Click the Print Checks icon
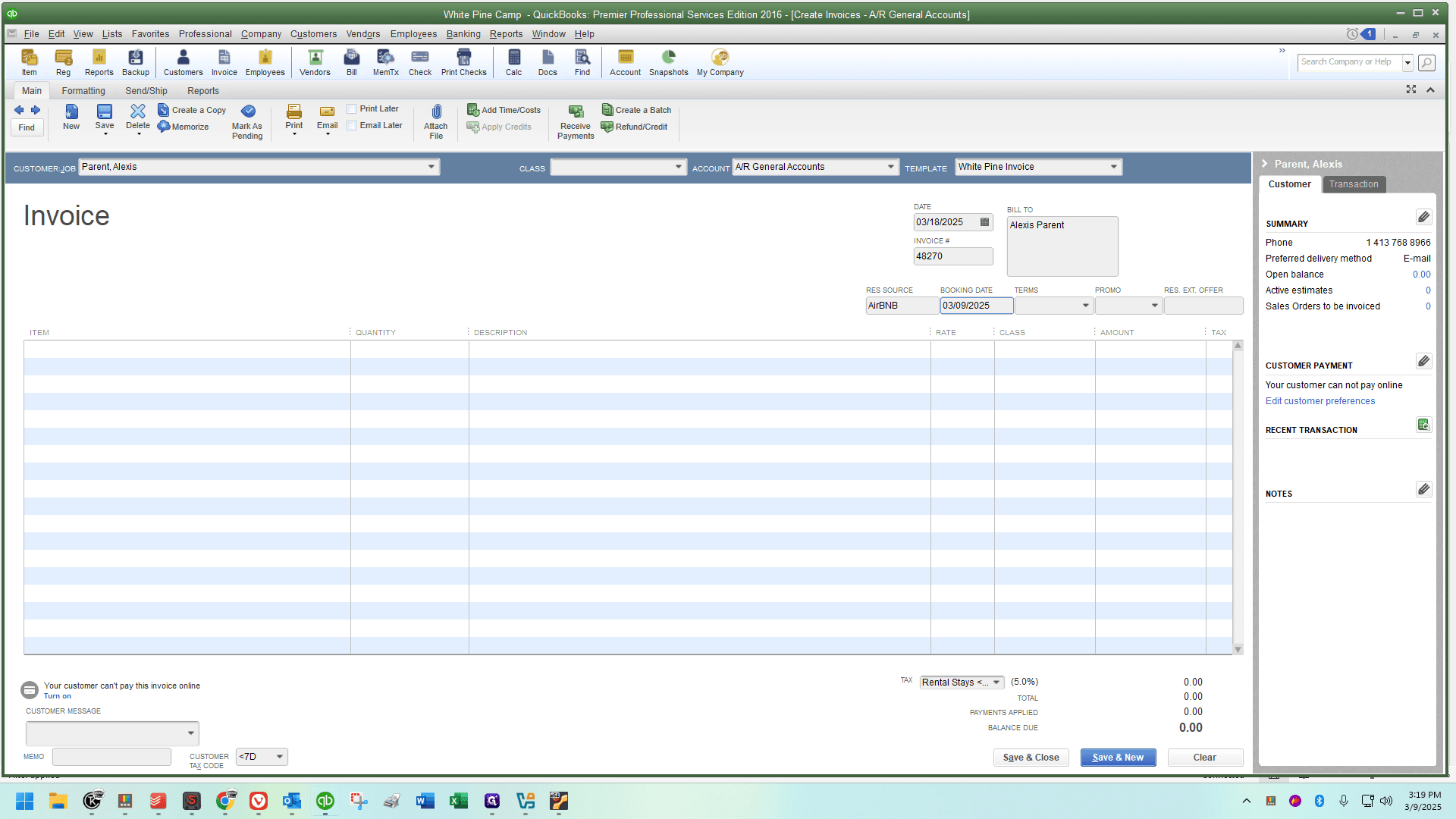Screen dimensions: 1456x819 [x=463, y=61]
